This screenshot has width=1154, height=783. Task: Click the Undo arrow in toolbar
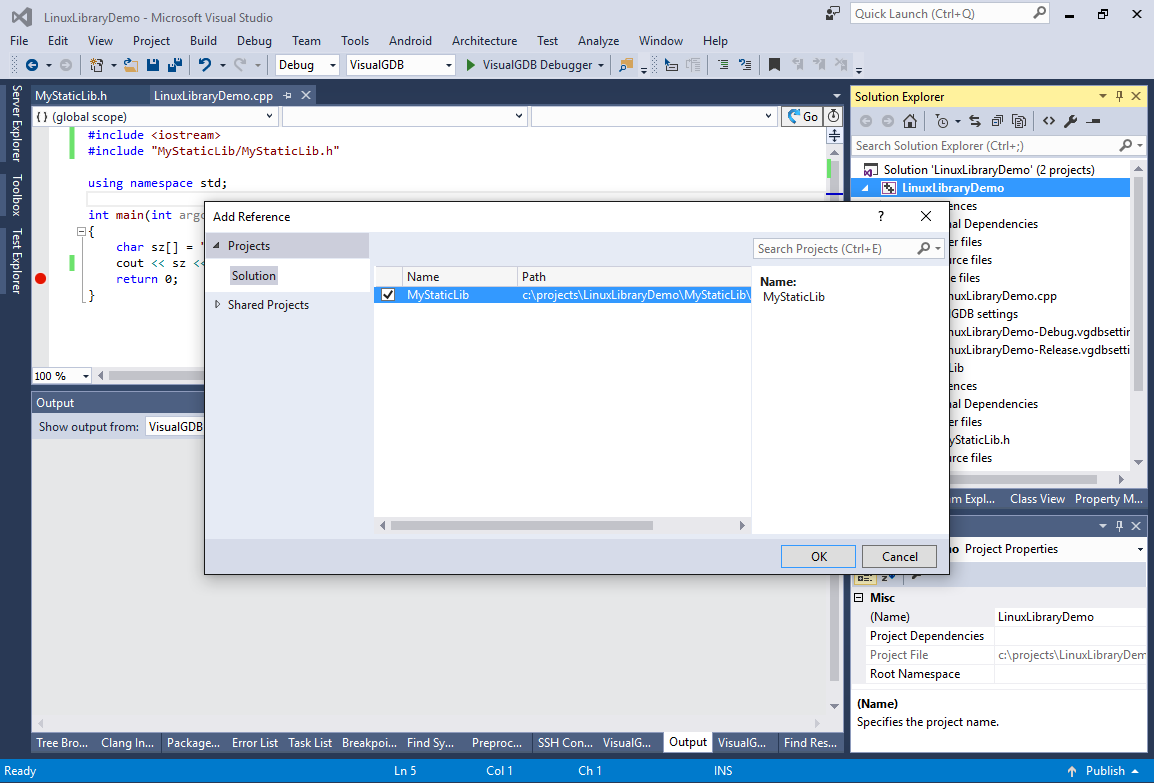(205, 65)
